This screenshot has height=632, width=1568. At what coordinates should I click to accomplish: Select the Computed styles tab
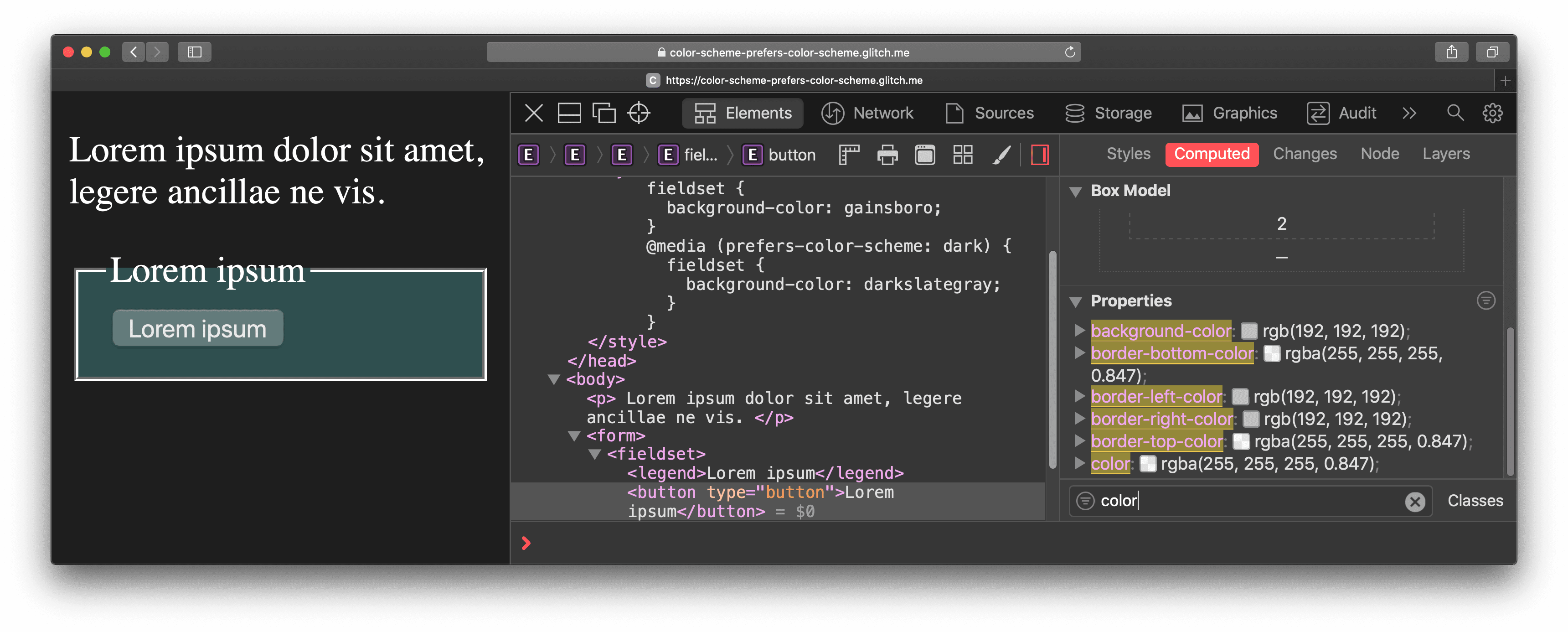(x=1212, y=154)
